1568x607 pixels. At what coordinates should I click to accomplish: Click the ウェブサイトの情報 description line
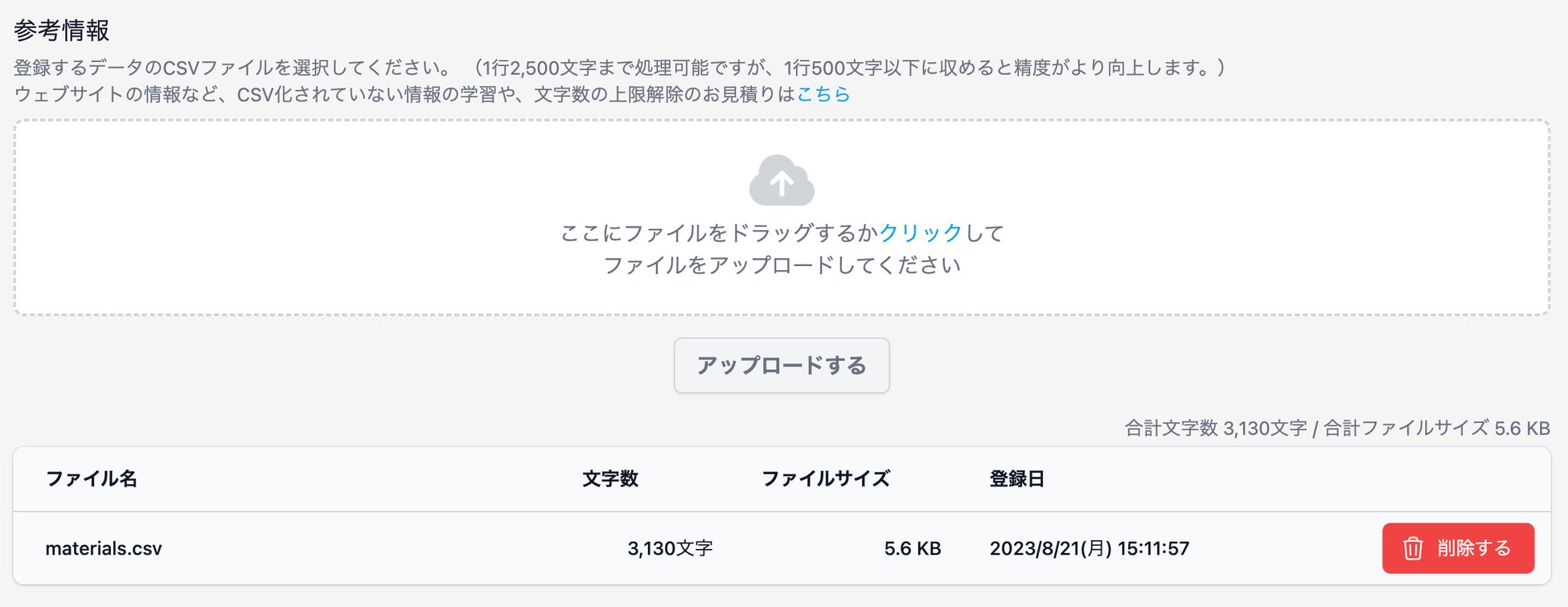402,94
